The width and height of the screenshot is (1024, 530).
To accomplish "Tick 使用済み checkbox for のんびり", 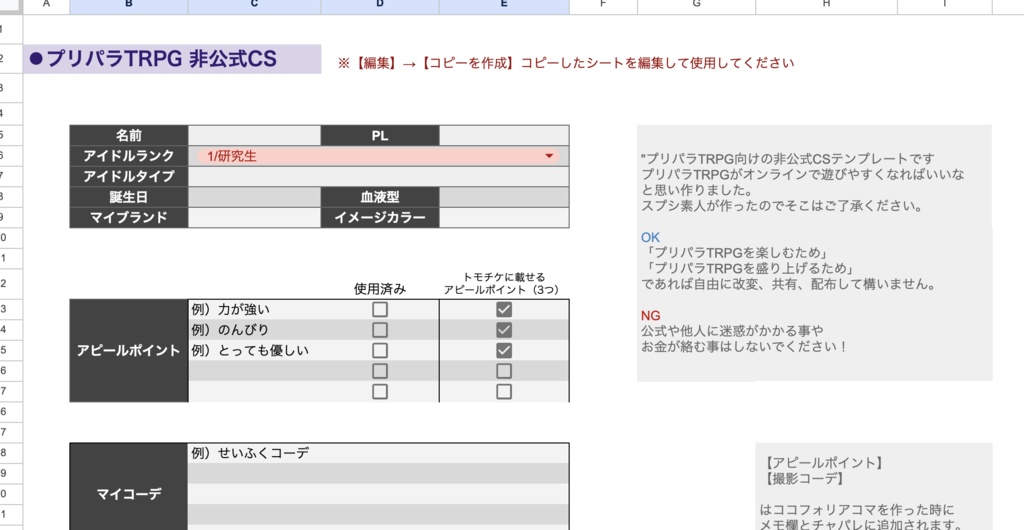I will 379,330.
